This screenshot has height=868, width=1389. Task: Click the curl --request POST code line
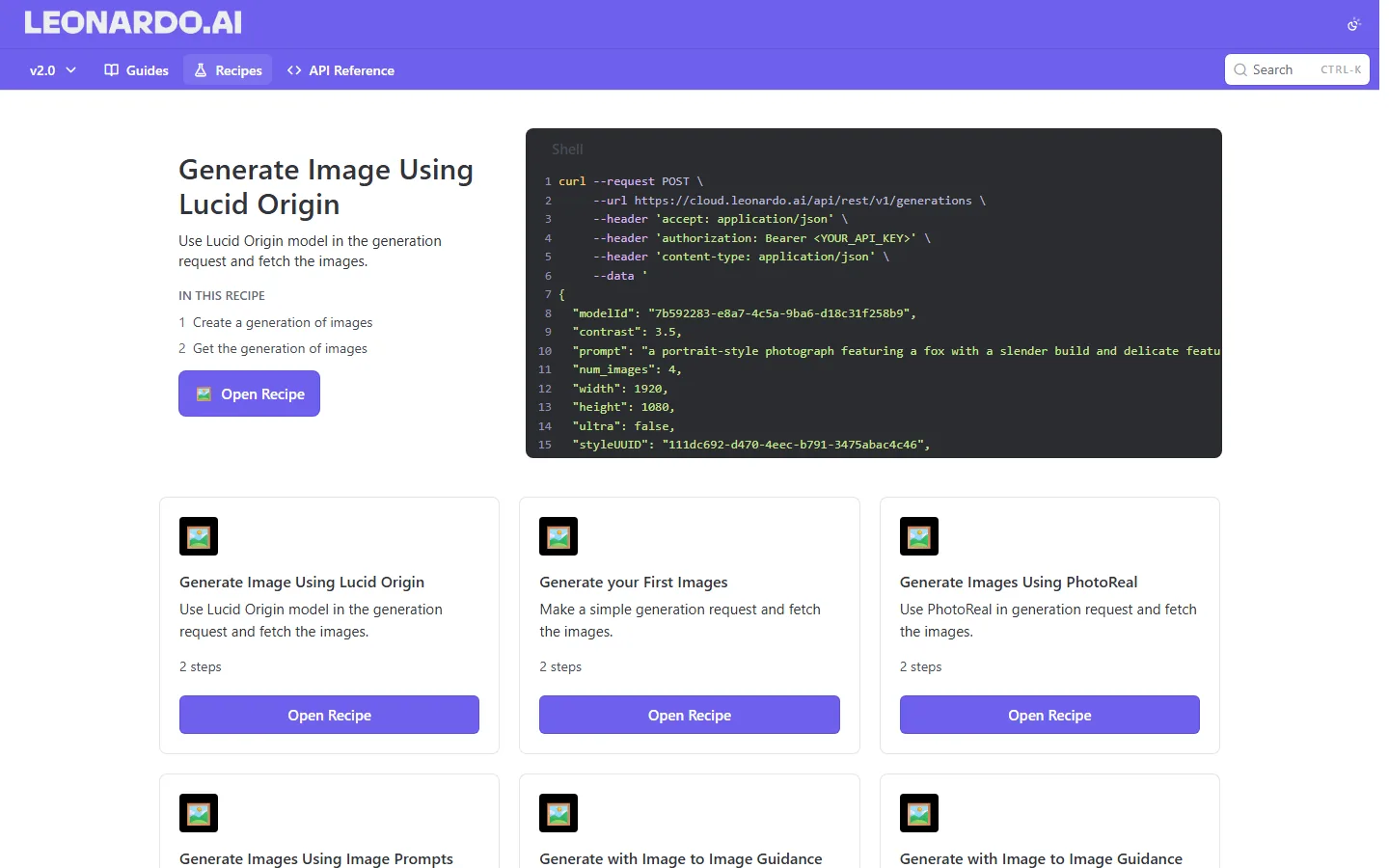(631, 181)
